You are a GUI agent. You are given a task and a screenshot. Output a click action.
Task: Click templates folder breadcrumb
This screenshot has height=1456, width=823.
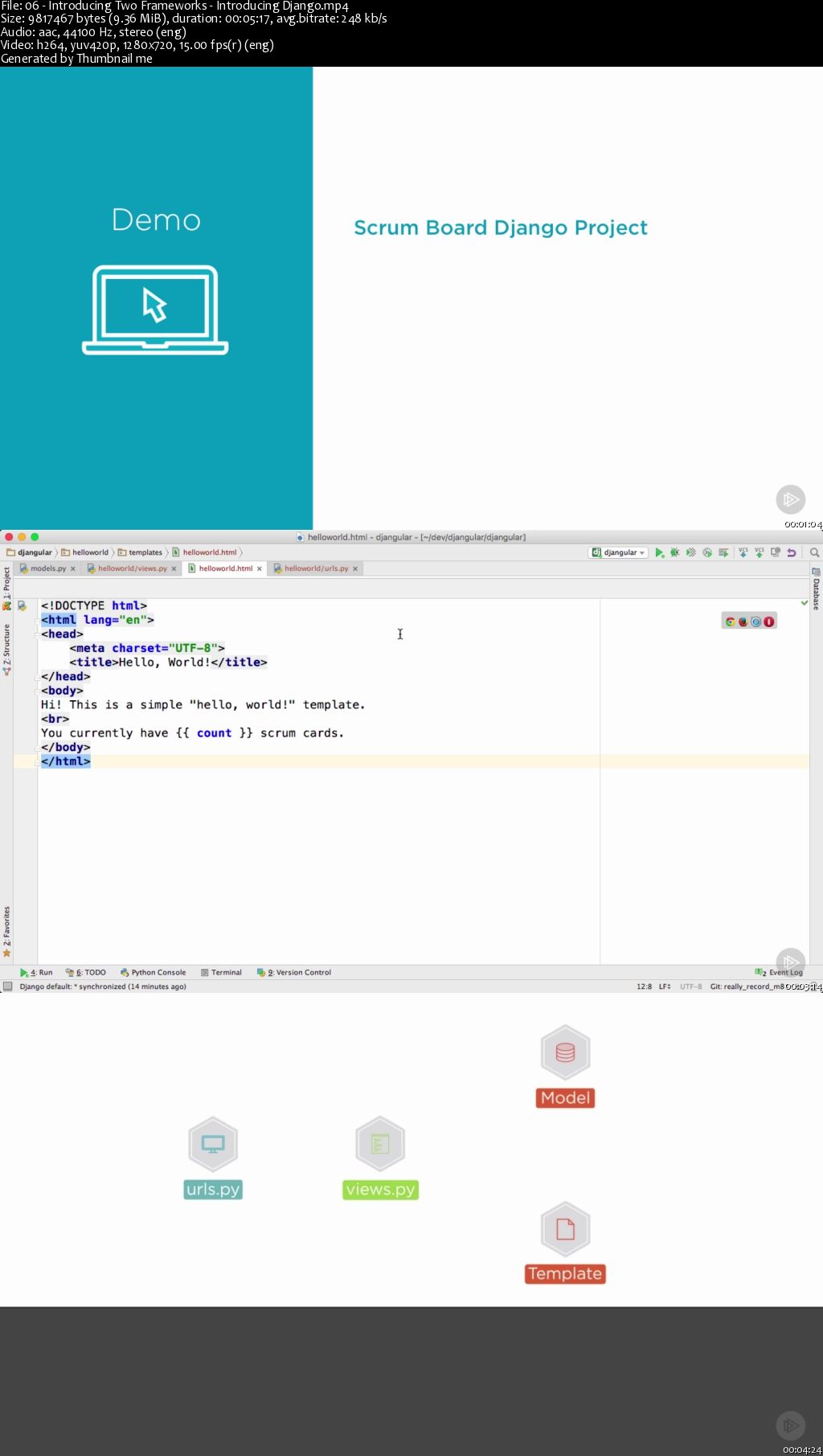pyautogui.click(x=141, y=552)
